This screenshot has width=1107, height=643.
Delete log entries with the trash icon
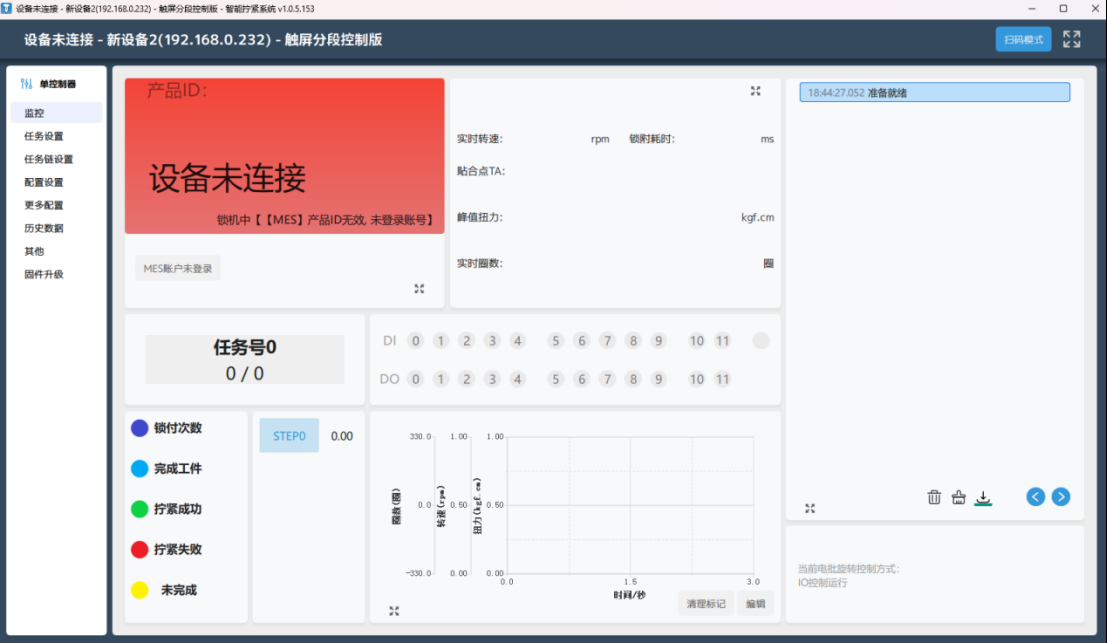[x=934, y=497]
